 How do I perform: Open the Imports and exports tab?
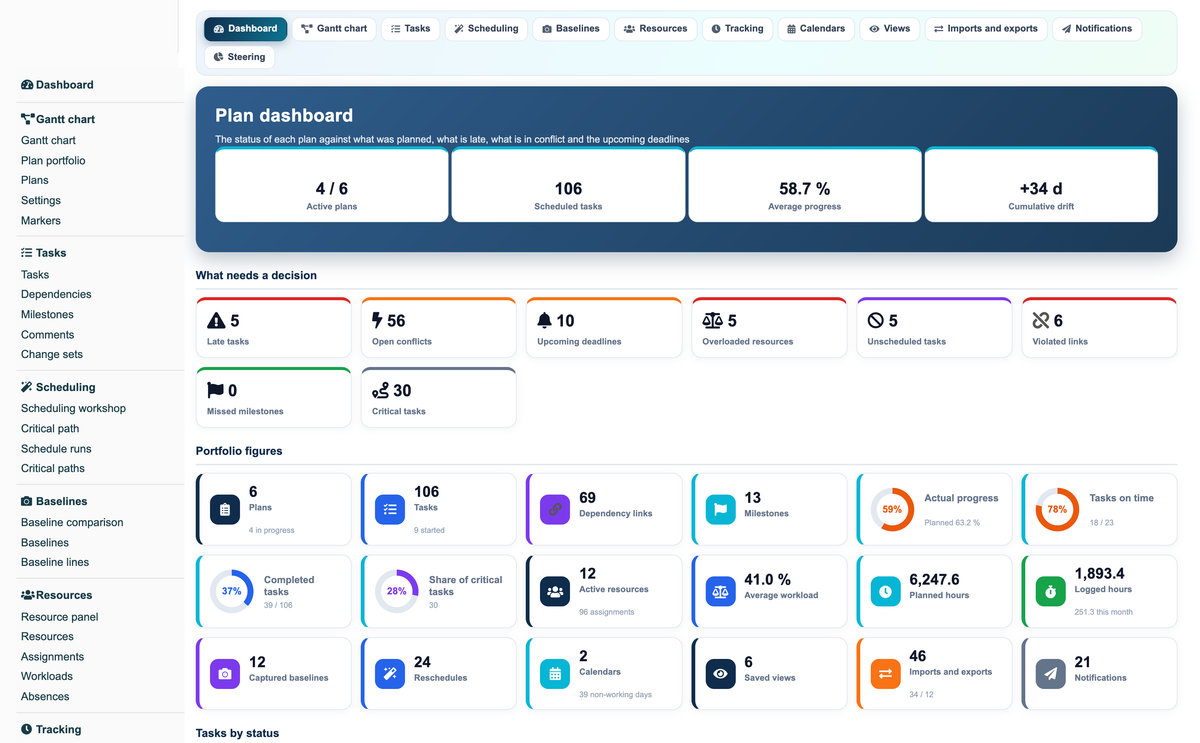(x=986, y=29)
